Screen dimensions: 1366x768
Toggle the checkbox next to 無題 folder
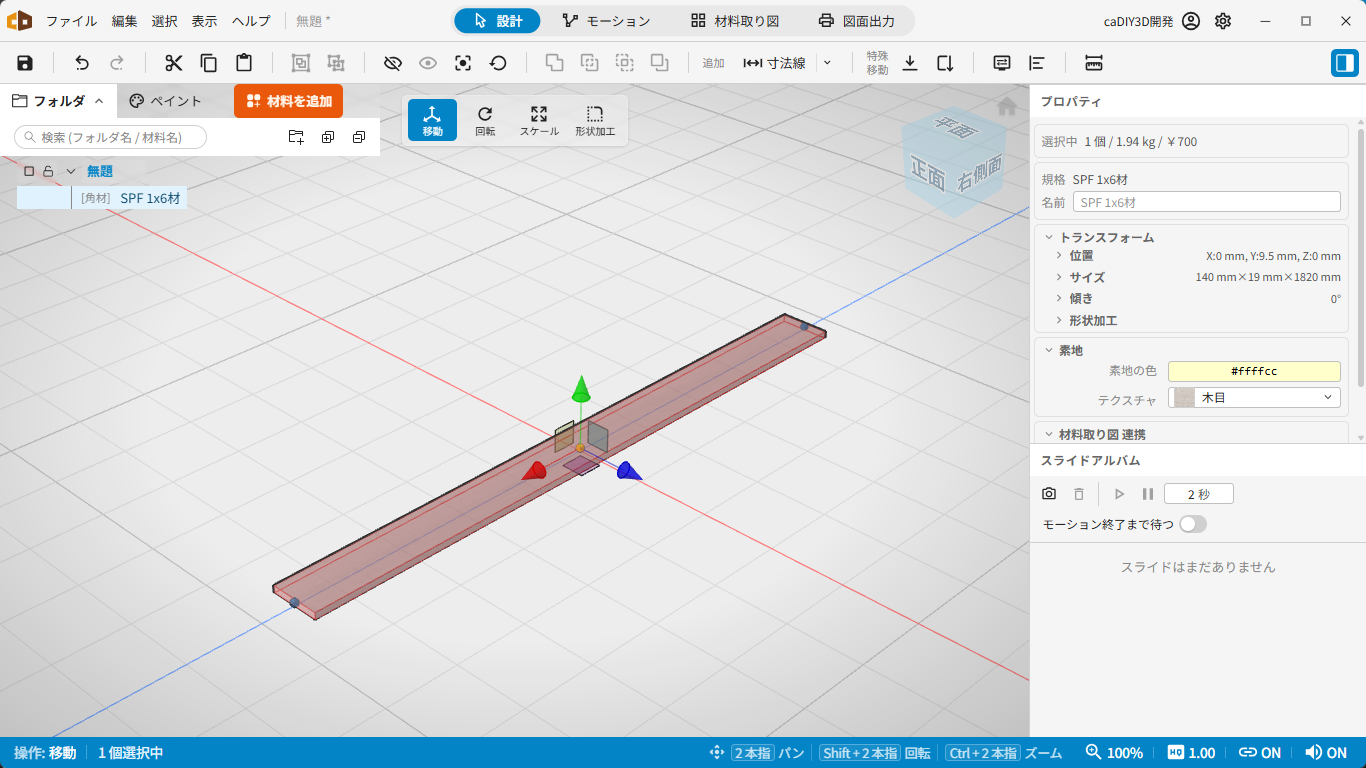pos(29,171)
